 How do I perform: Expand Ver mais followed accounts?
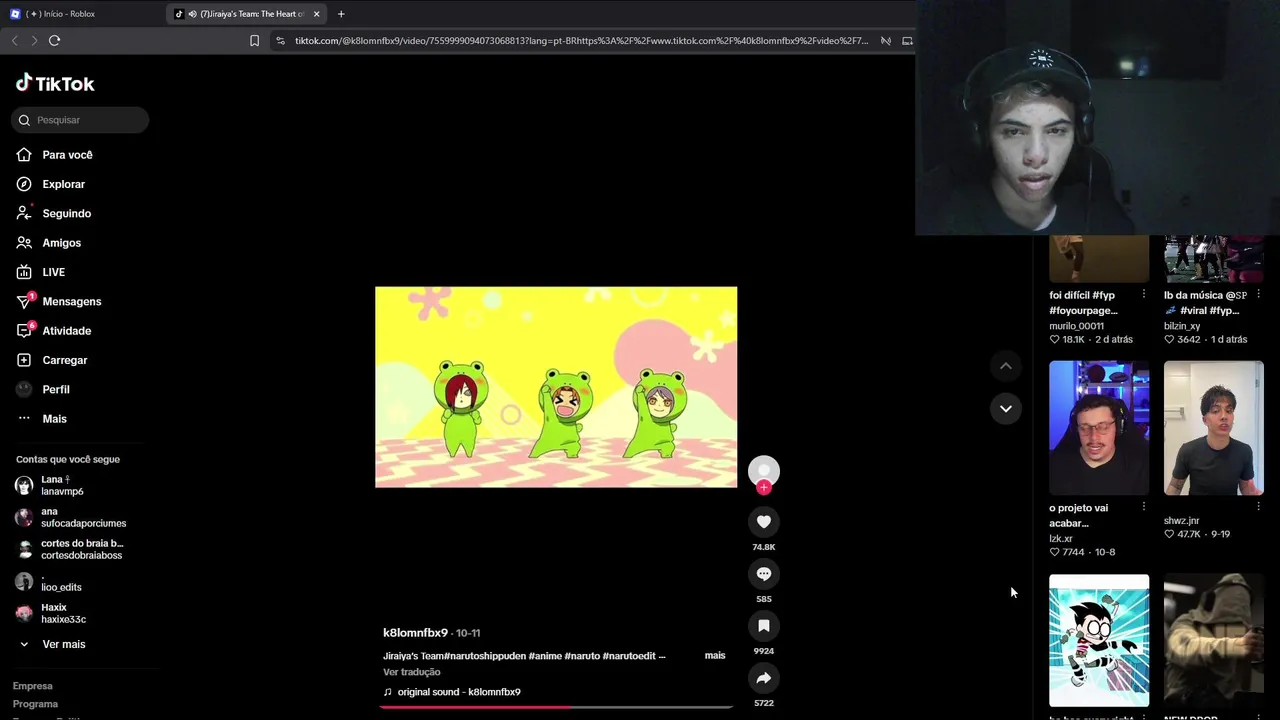pos(63,644)
